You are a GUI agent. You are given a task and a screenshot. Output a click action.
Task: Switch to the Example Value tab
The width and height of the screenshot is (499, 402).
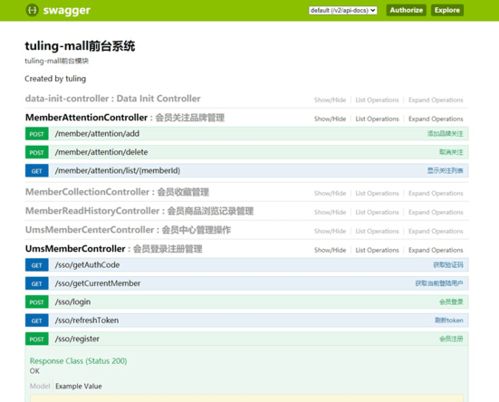pyautogui.click(x=79, y=386)
